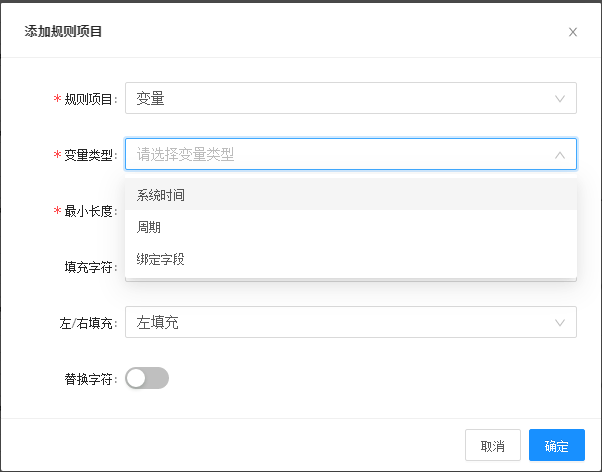Click the 添加规则项目 dialog title
This screenshot has width=602, height=472.
tap(63, 31)
